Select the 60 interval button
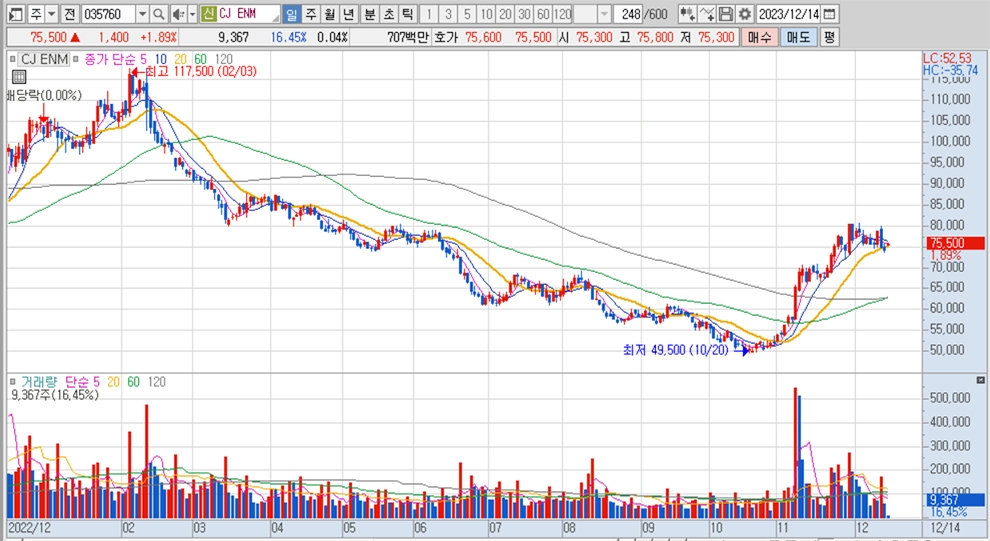The height and width of the screenshot is (541, 990). pyautogui.click(x=542, y=14)
